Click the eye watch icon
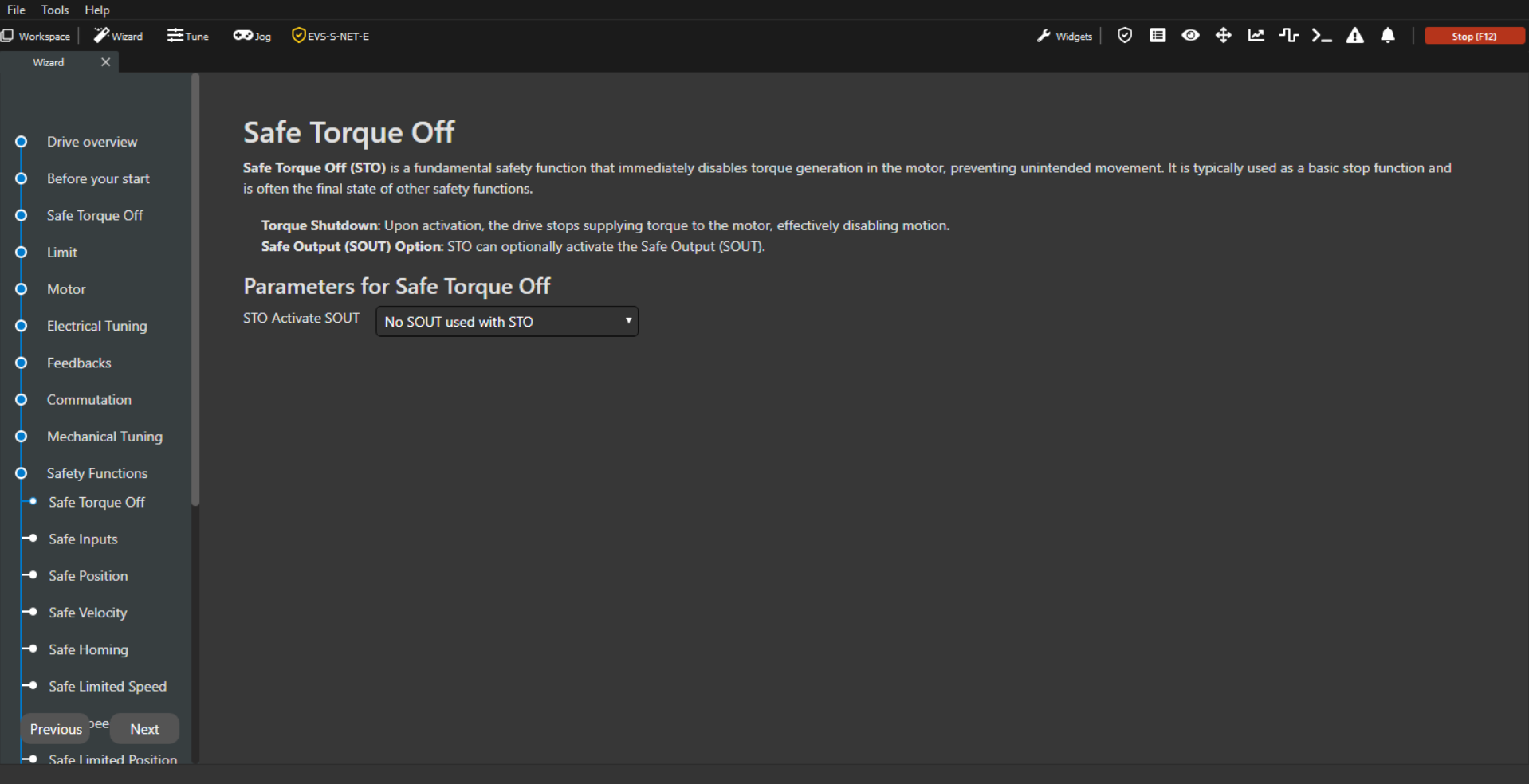Screen dimensions: 1529x784 click(x=1190, y=36)
